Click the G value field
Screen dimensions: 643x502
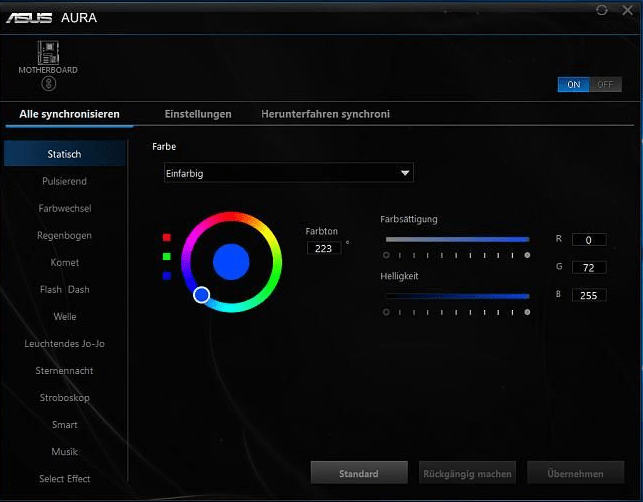tap(589, 268)
